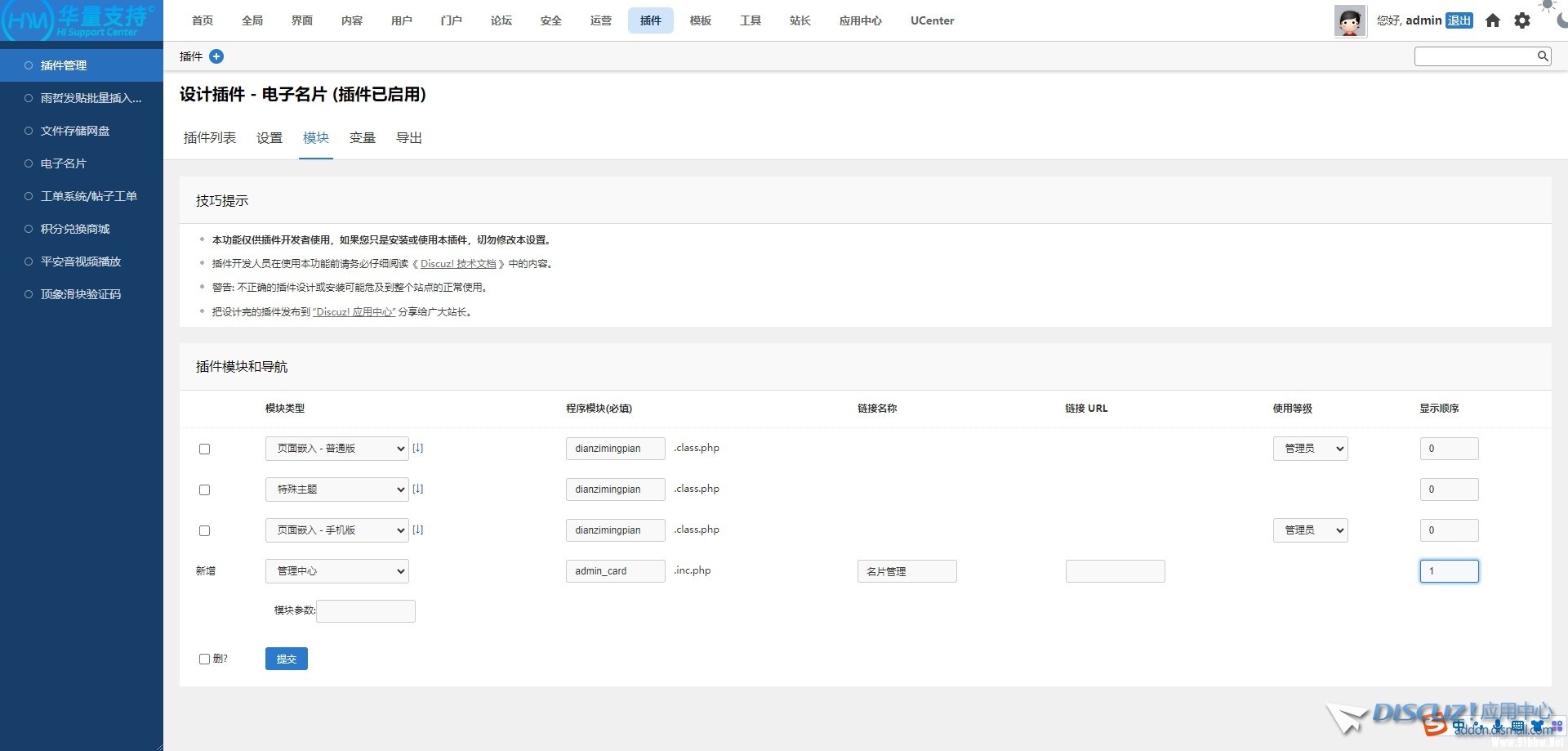Open the 应用中心 top menu item
Screen dimensions: 1568x751
tap(860, 20)
